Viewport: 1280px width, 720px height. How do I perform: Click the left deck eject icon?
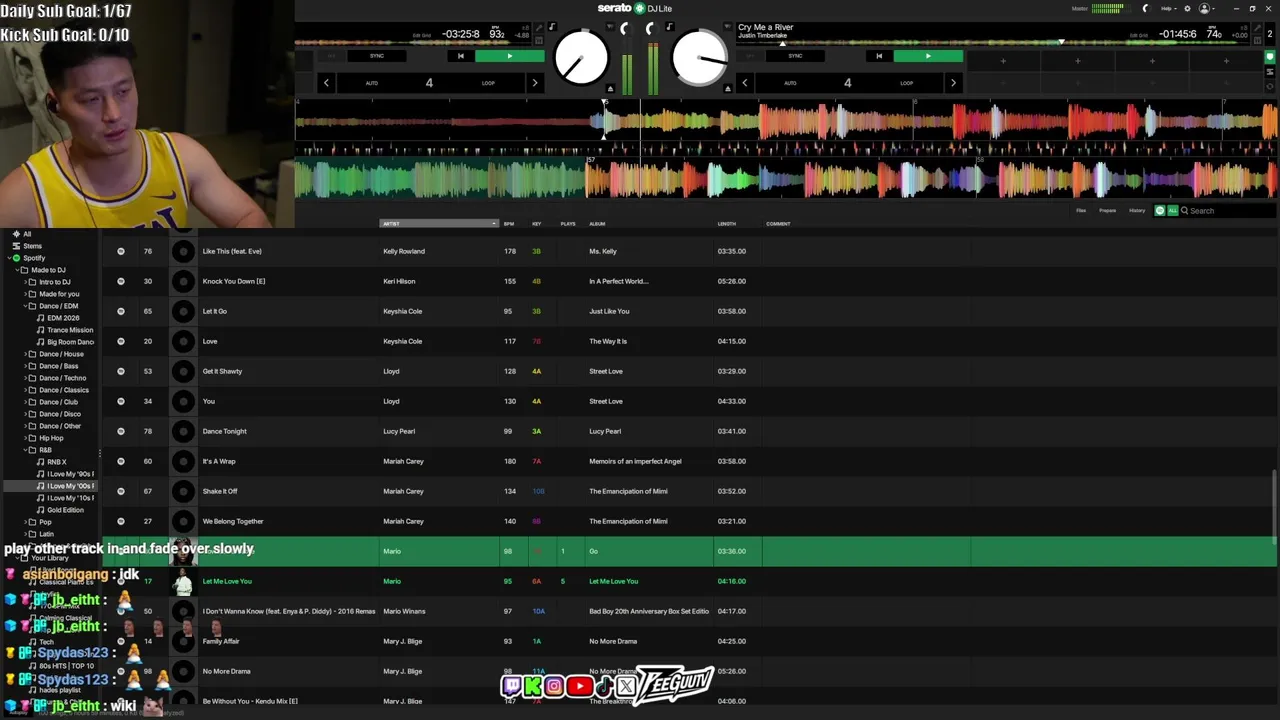[x=611, y=89]
